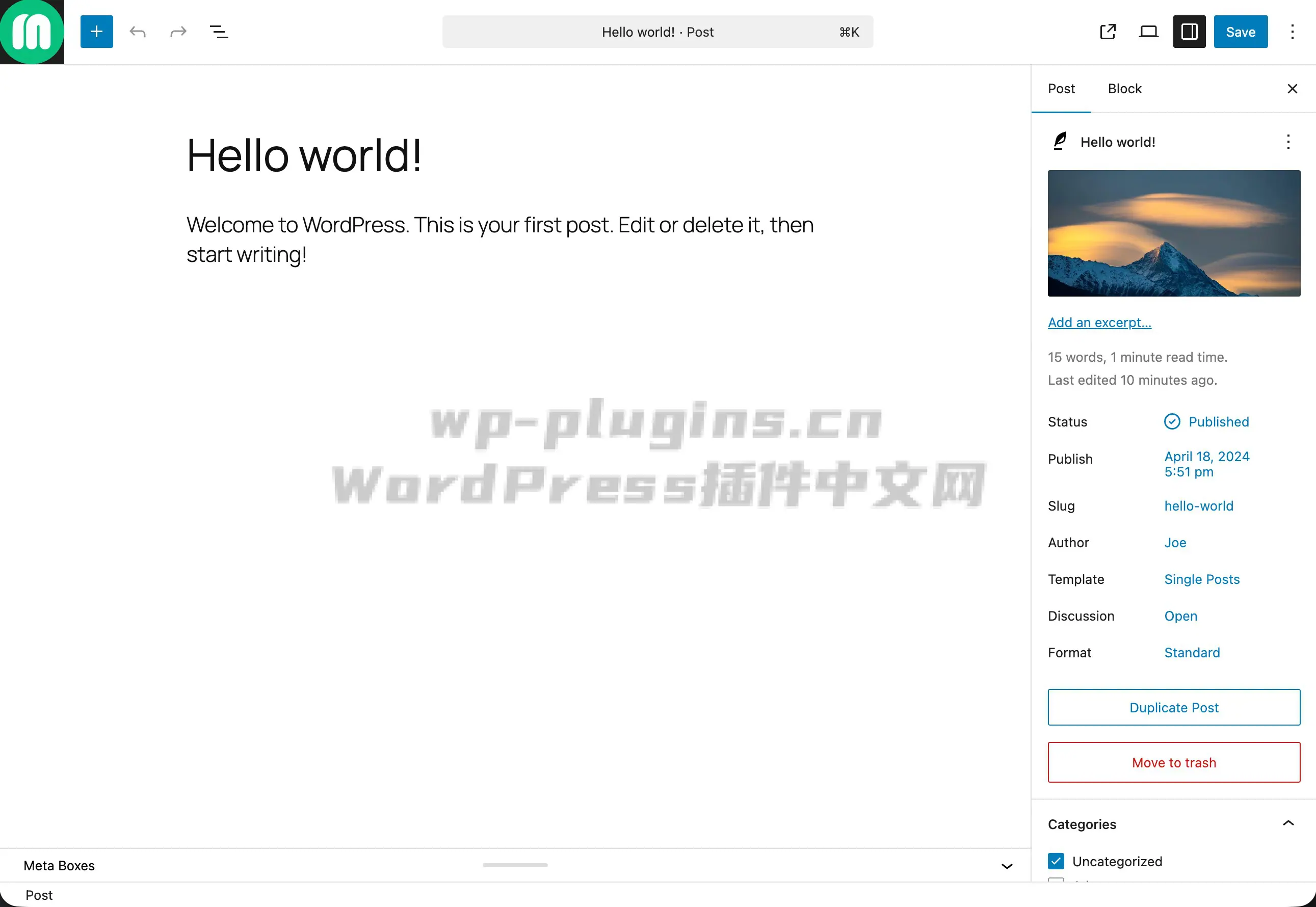Click the green site logo icon
Image resolution: width=1316 pixels, height=907 pixels.
32,32
